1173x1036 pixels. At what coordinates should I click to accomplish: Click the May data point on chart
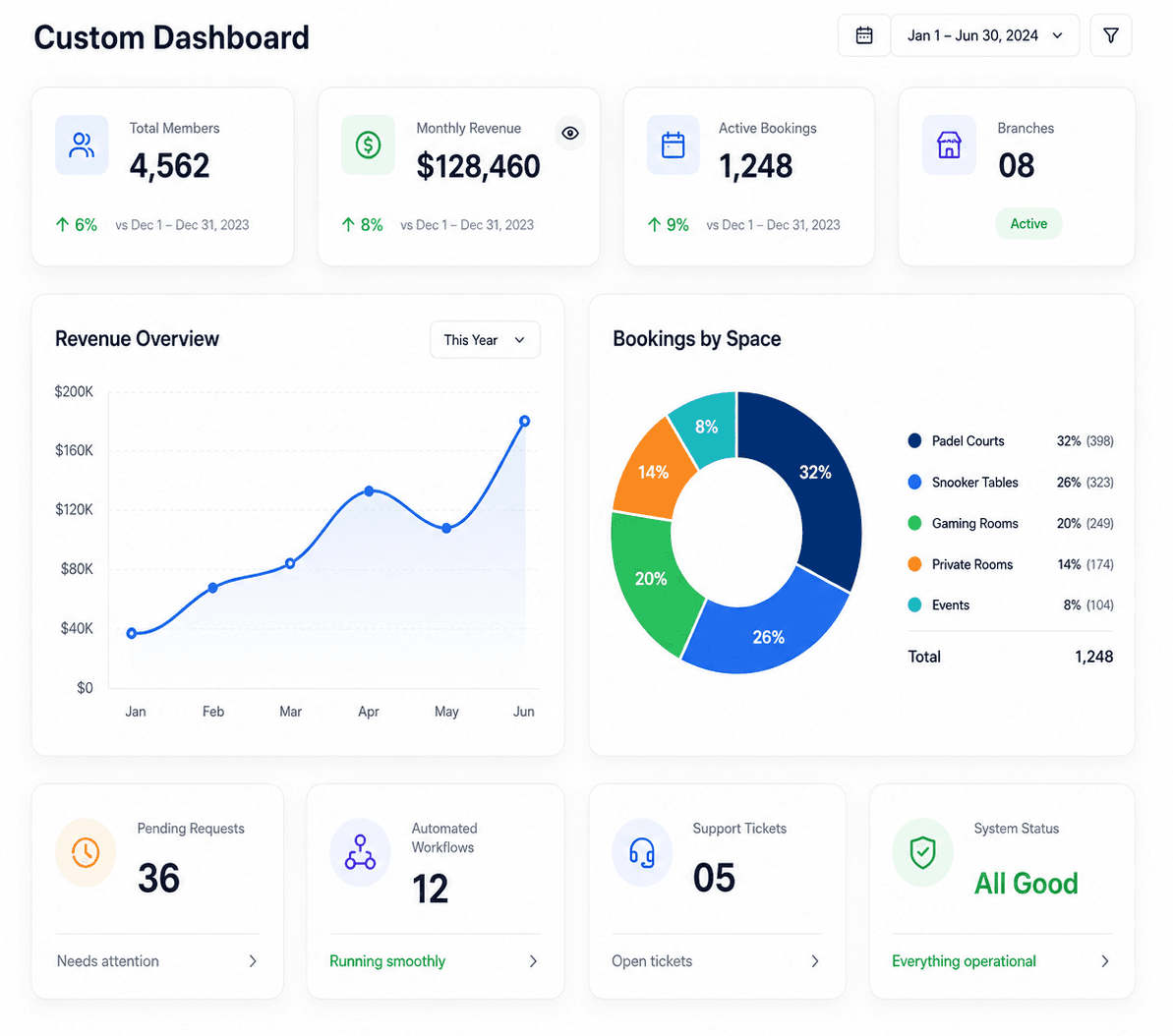point(446,528)
